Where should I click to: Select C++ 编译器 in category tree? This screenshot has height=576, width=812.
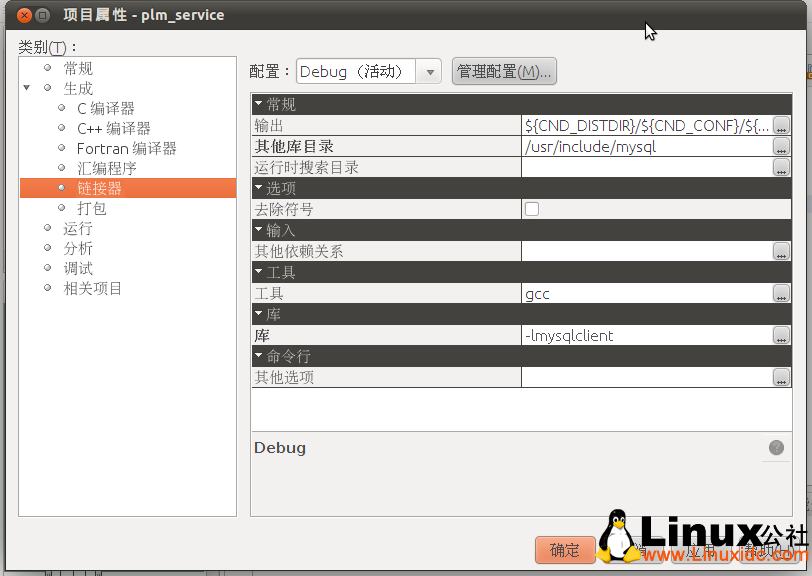[113, 128]
